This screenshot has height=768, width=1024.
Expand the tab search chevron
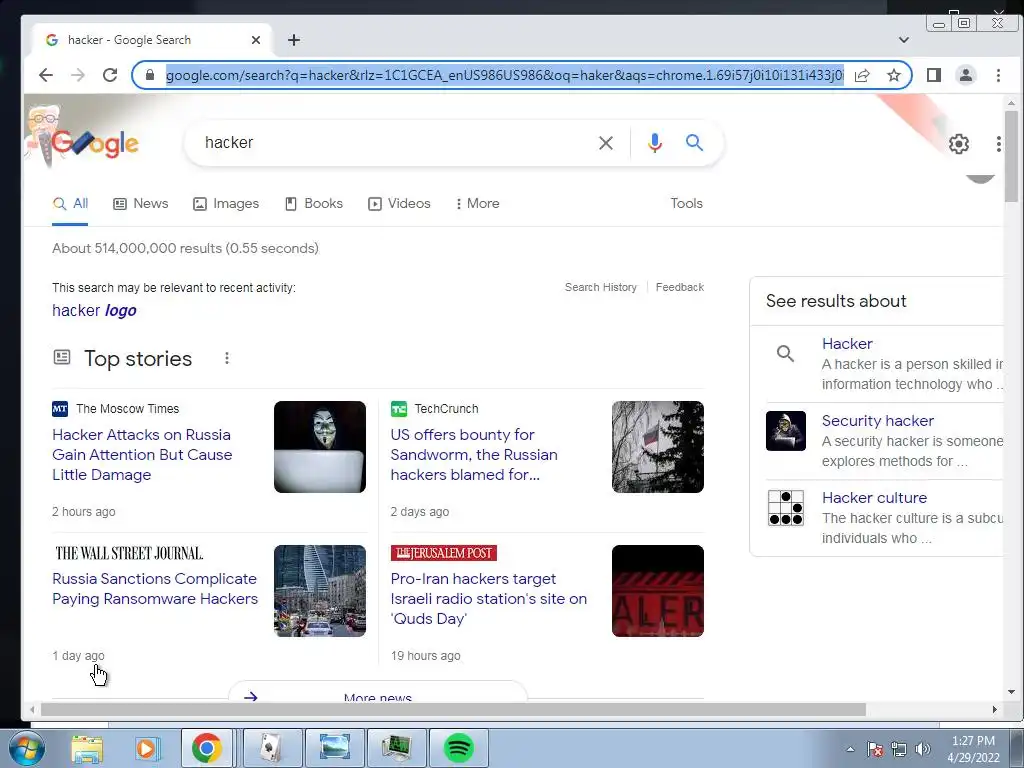coord(904,40)
